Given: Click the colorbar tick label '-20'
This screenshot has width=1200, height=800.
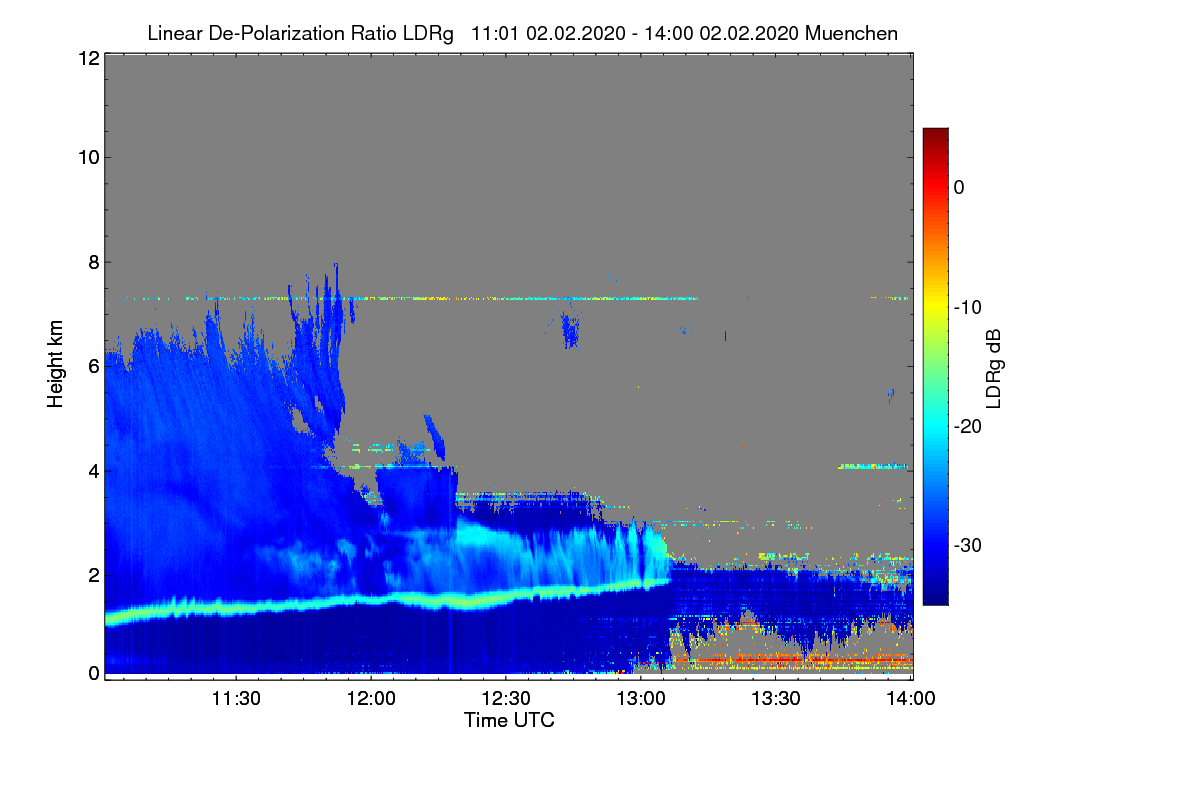Looking at the screenshot, I should click(968, 426).
